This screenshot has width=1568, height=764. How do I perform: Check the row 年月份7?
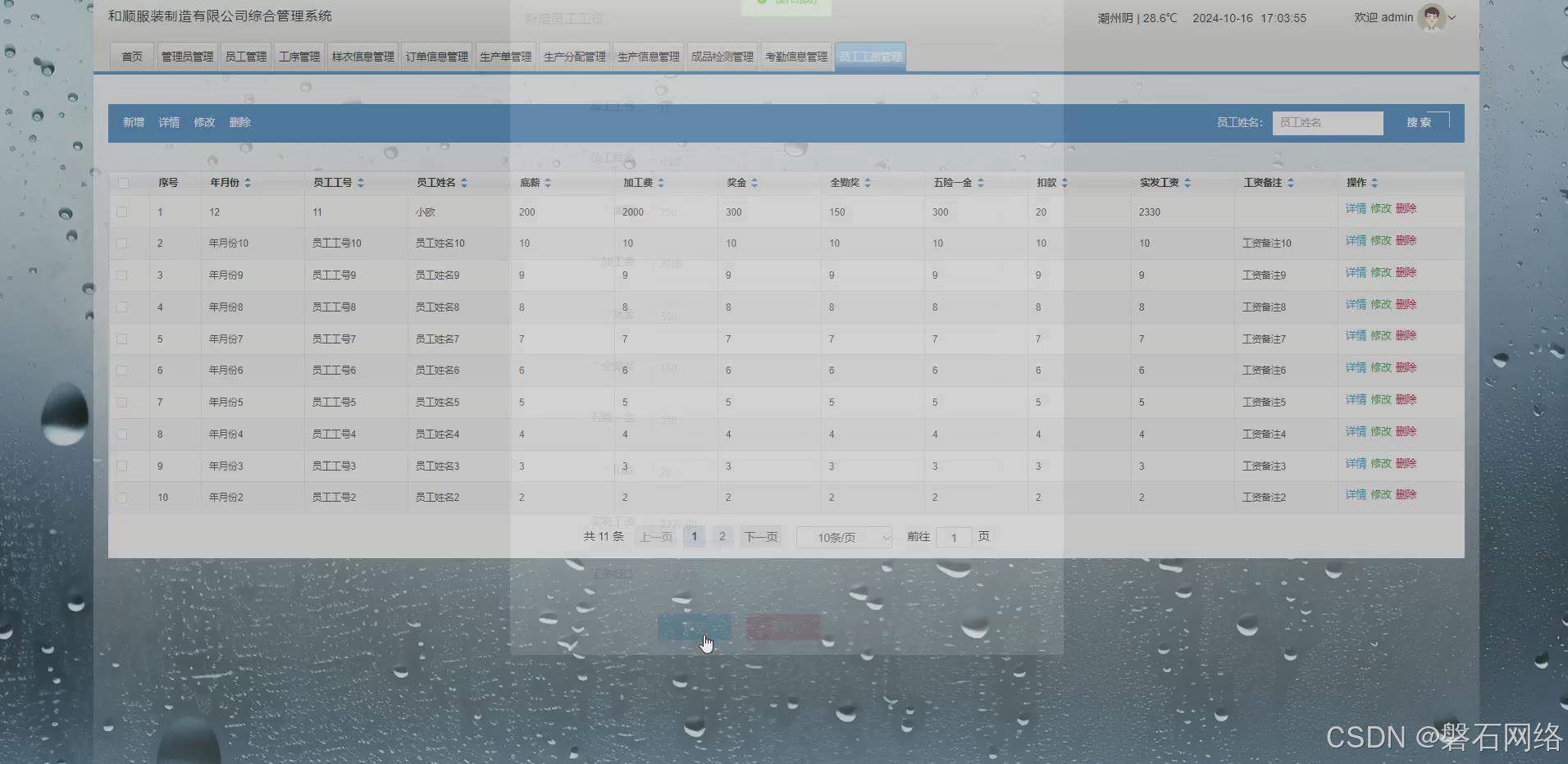(122, 339)
